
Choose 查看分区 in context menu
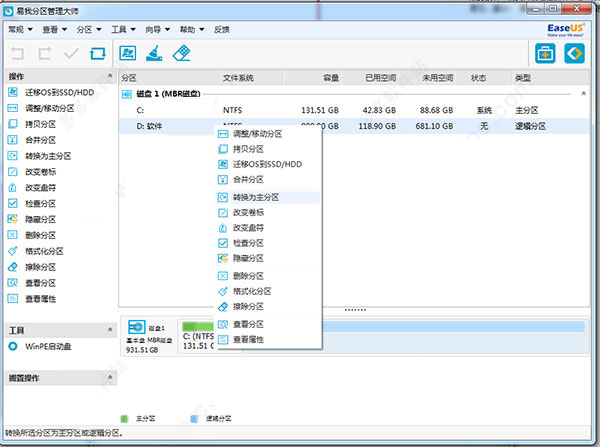pos(268,325)
